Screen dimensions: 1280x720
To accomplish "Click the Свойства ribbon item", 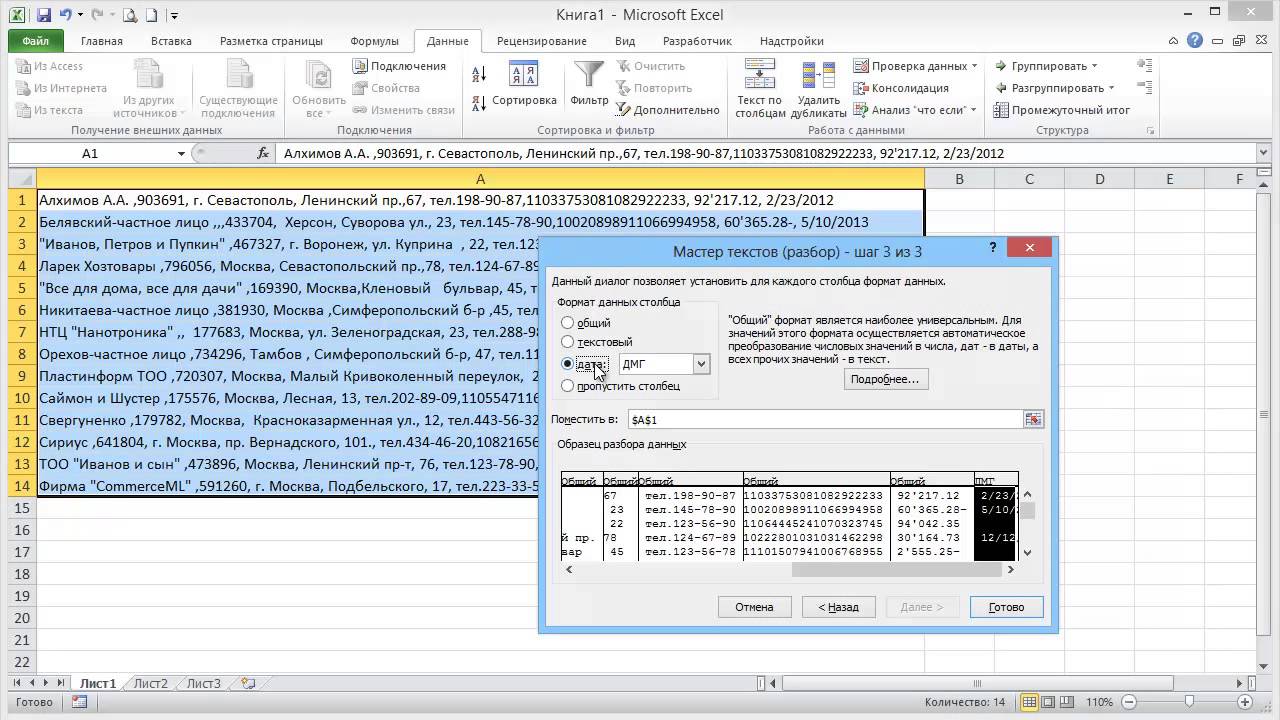I will (x=386, y=88).
